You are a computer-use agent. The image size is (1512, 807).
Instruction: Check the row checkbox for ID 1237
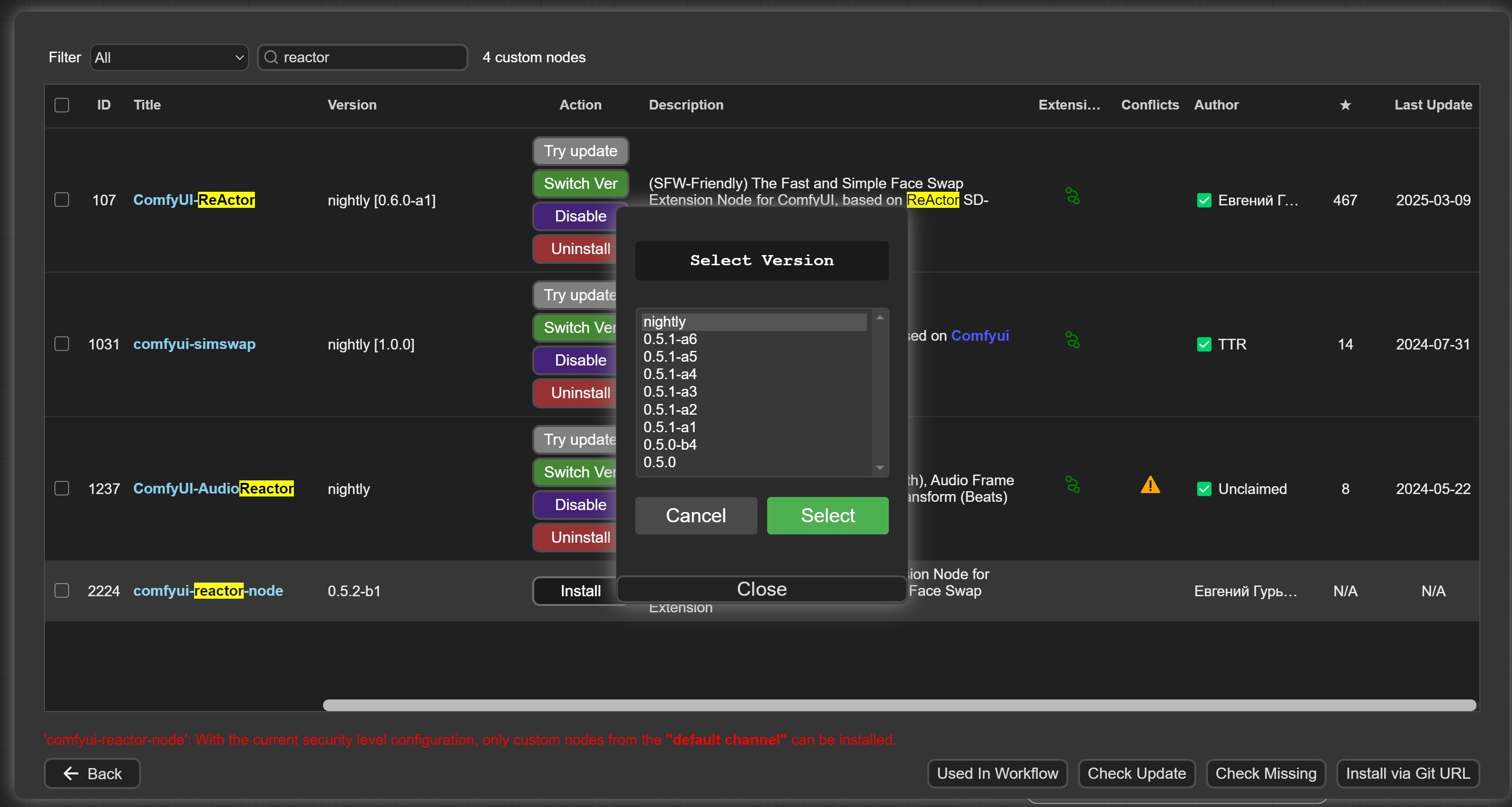pyautogui.click(x=62, y=488)
